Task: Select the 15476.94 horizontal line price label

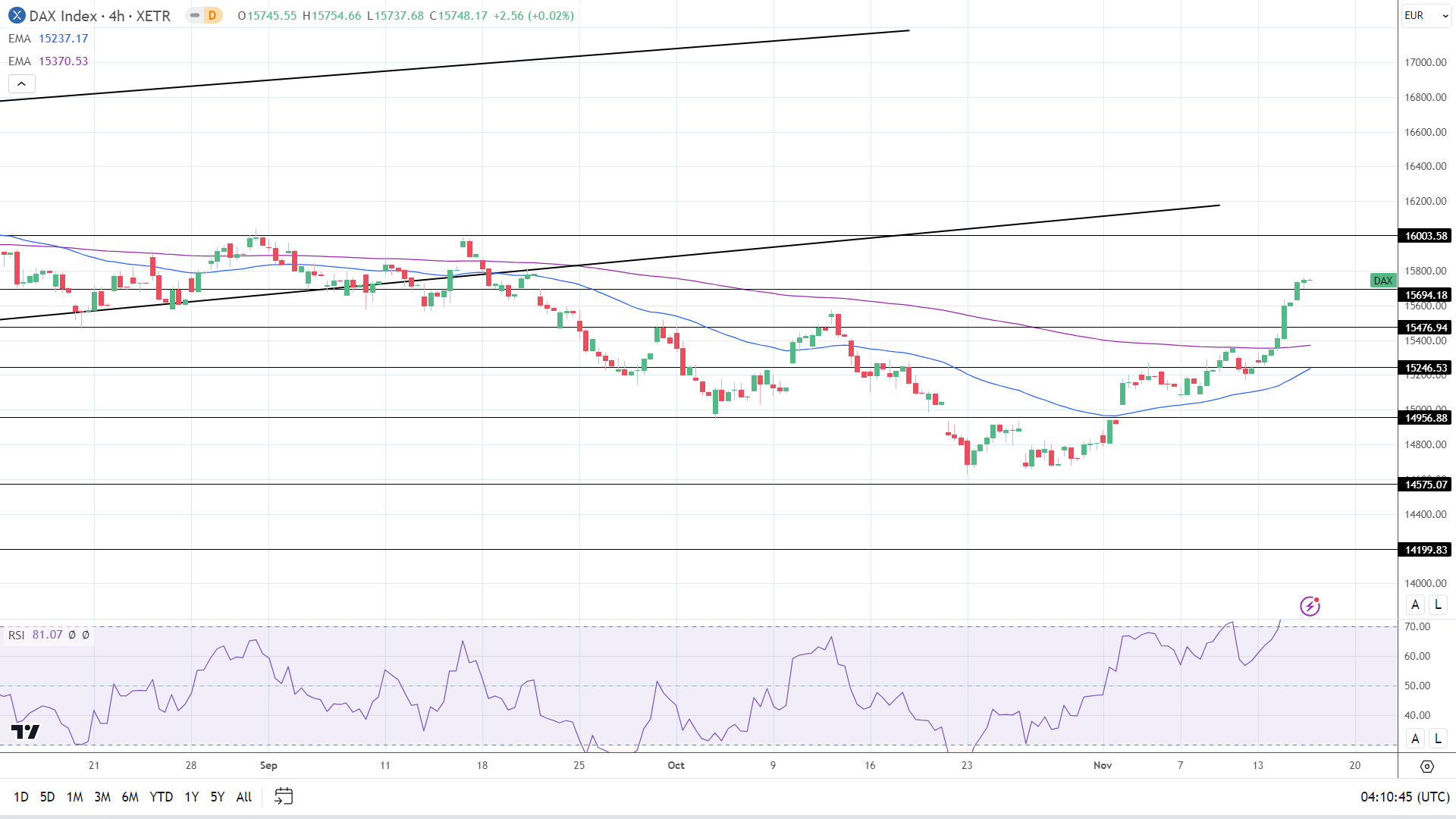Action: click(1425, 328)
